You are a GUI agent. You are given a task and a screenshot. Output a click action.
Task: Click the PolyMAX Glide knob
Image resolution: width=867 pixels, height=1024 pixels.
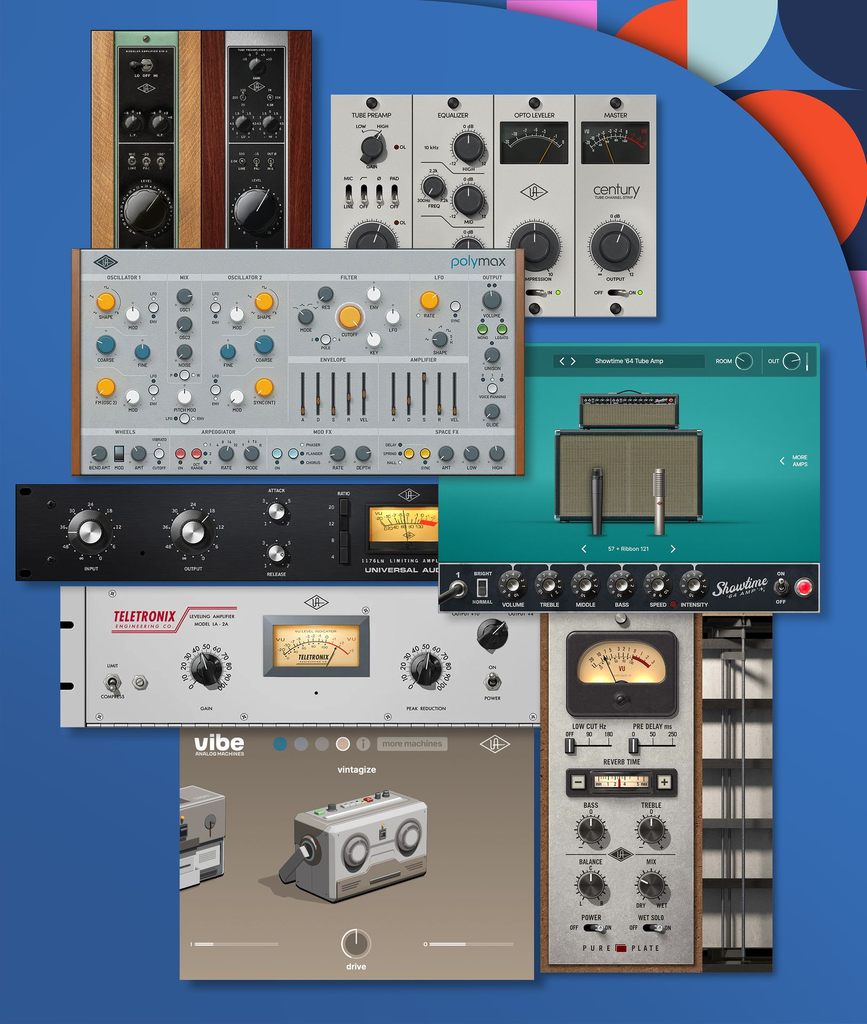point(492,411)
